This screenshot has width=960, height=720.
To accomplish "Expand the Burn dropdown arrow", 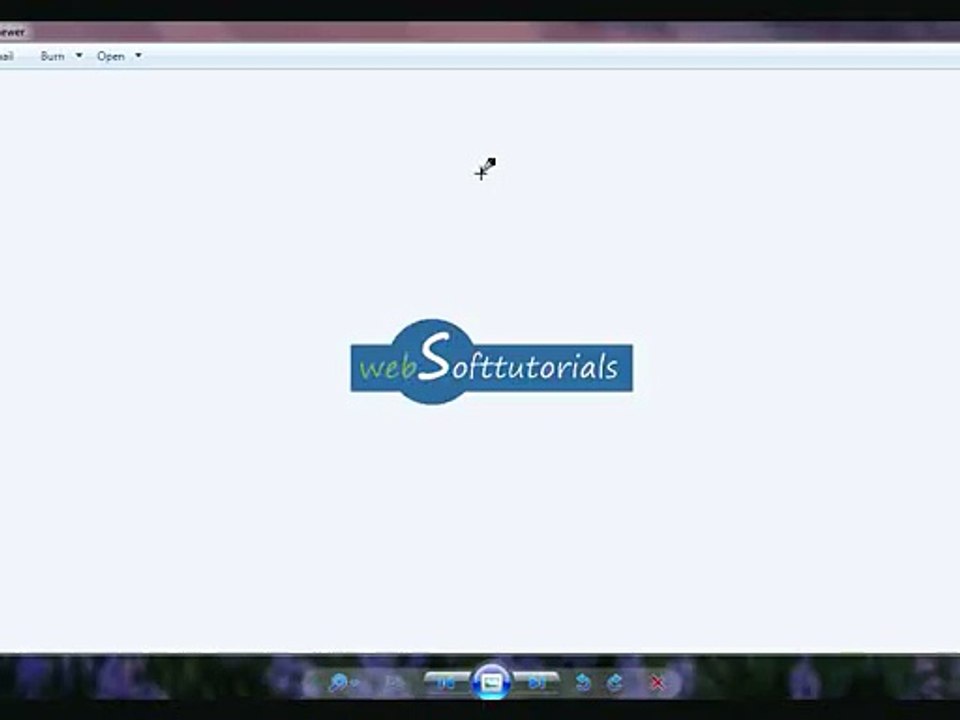I will pos(79,56).
